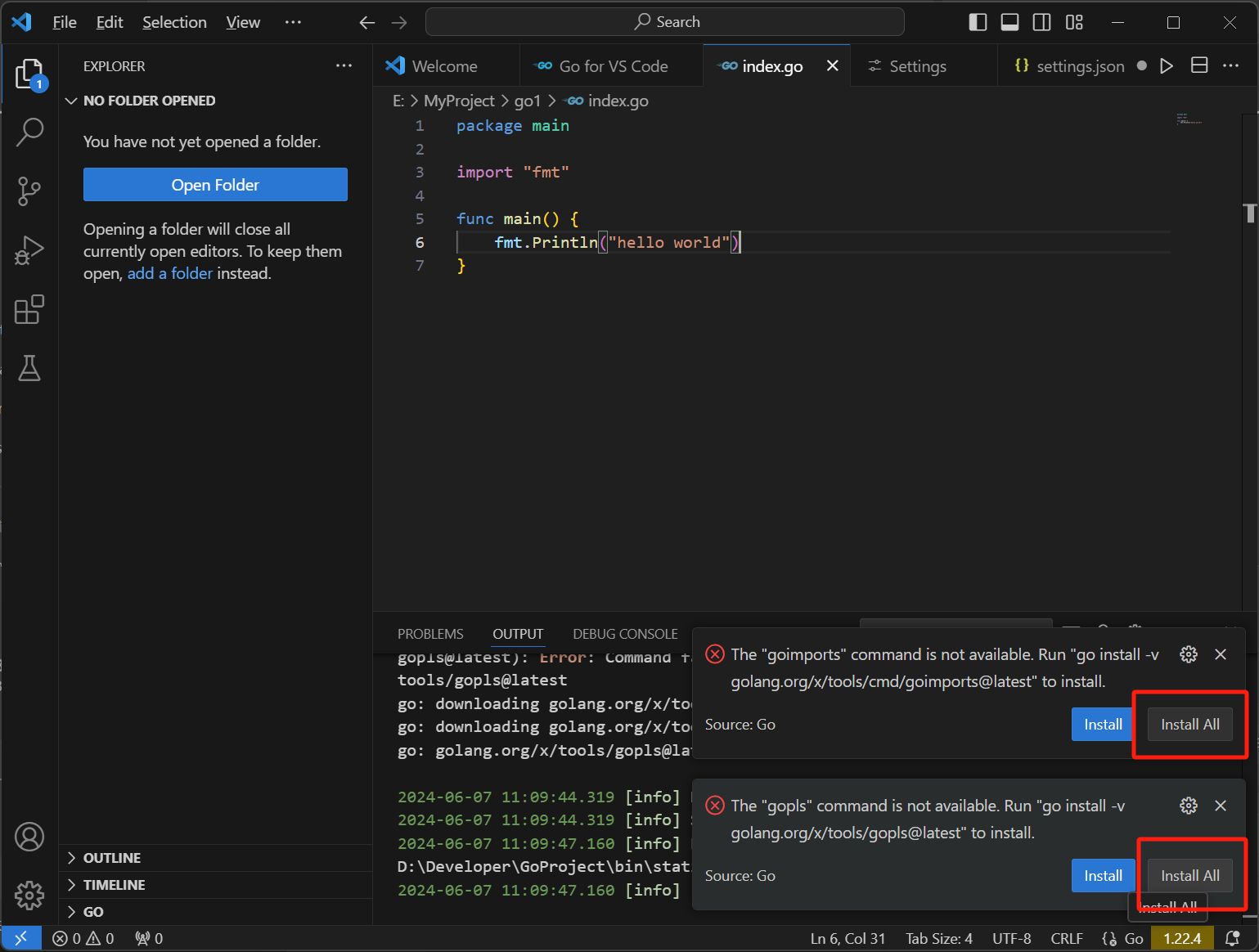Click the index.go breadcrumb
The height and width of the screenshot is (952, 1259).
coord(607,101)
